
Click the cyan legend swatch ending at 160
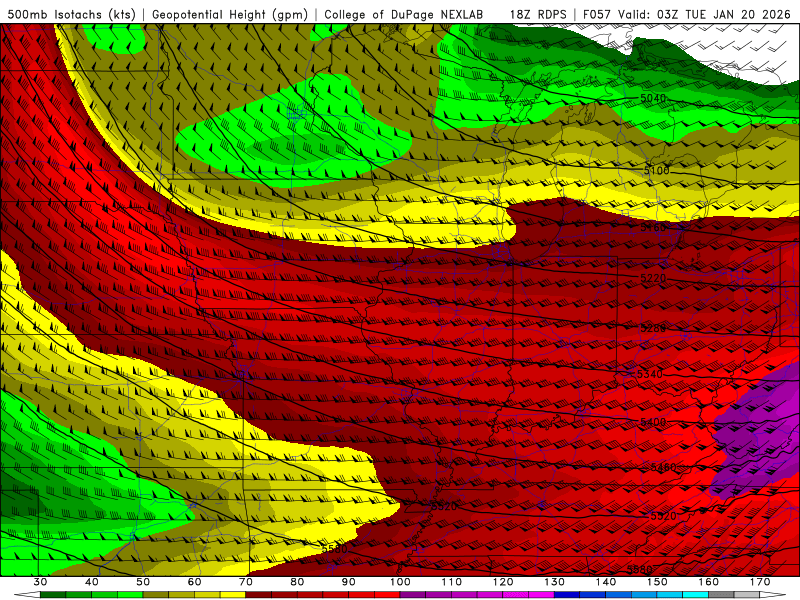click(x=696, y=595)
